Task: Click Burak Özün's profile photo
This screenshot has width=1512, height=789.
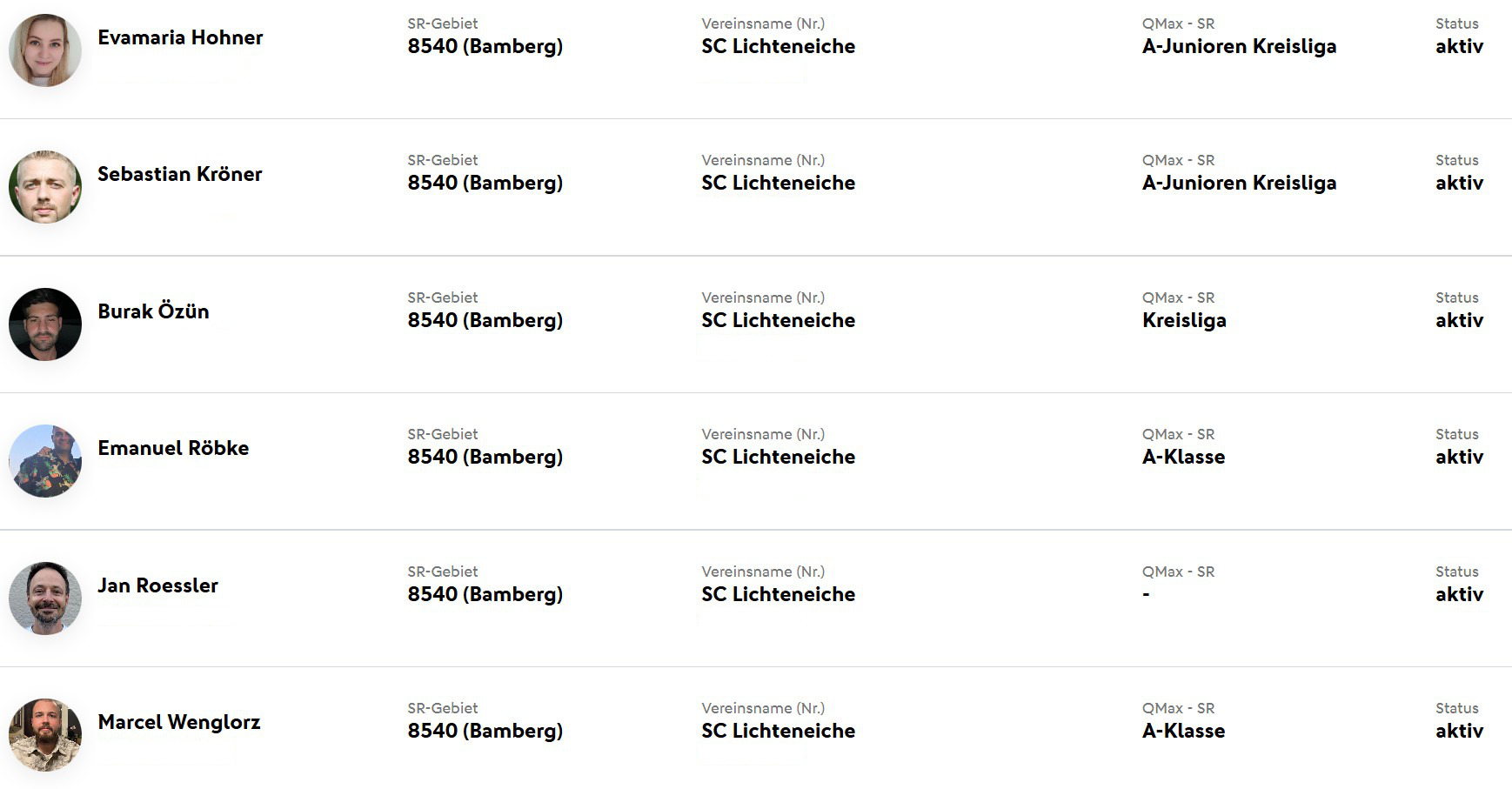Action: [45, 324]
